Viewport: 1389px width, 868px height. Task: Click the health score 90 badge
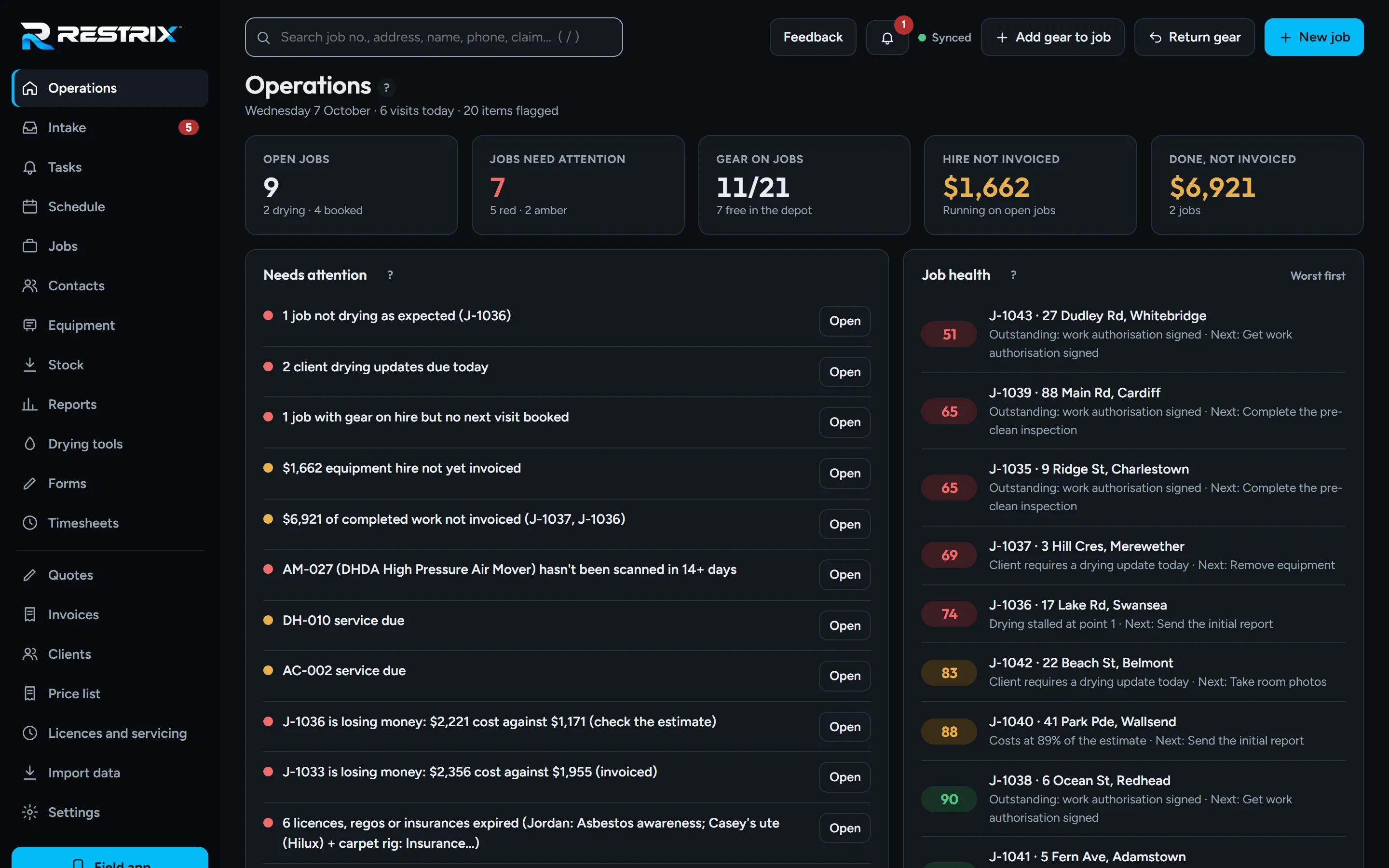click(949, 799)
